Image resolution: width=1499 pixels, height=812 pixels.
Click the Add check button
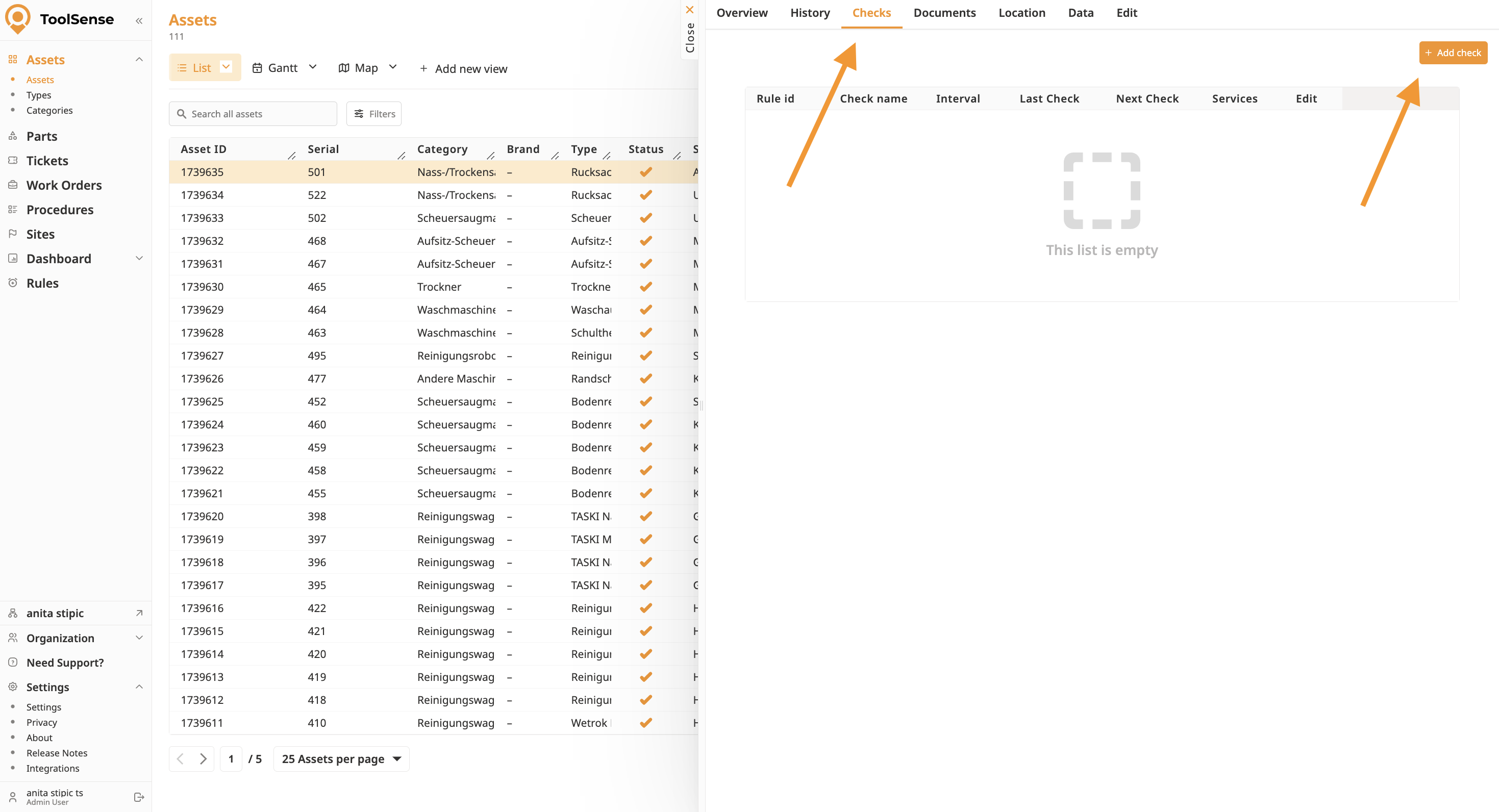pyautogui.click(x=1453, y=53)
